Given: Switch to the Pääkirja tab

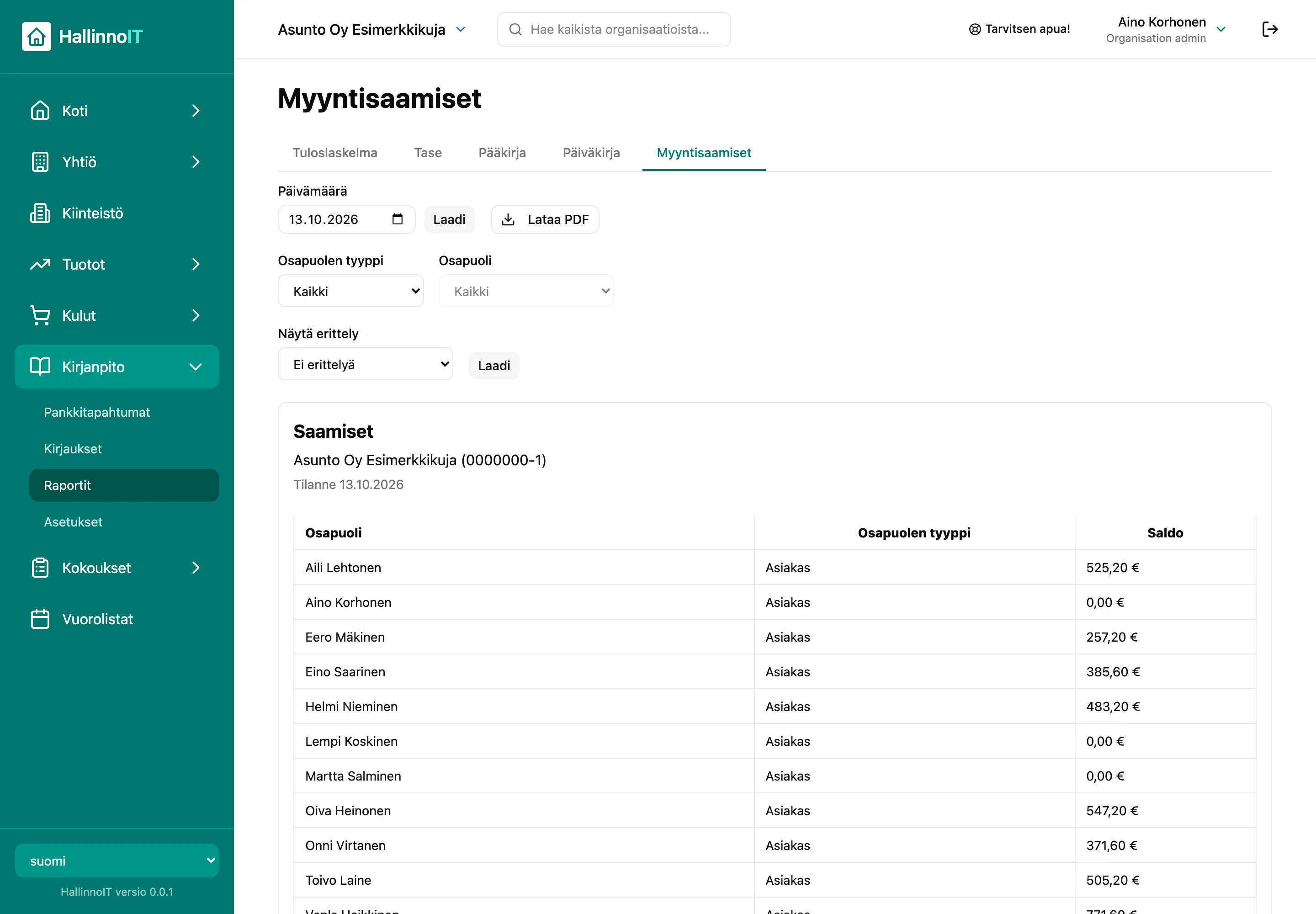Looking at the screenshot, I should coord(502,153).
